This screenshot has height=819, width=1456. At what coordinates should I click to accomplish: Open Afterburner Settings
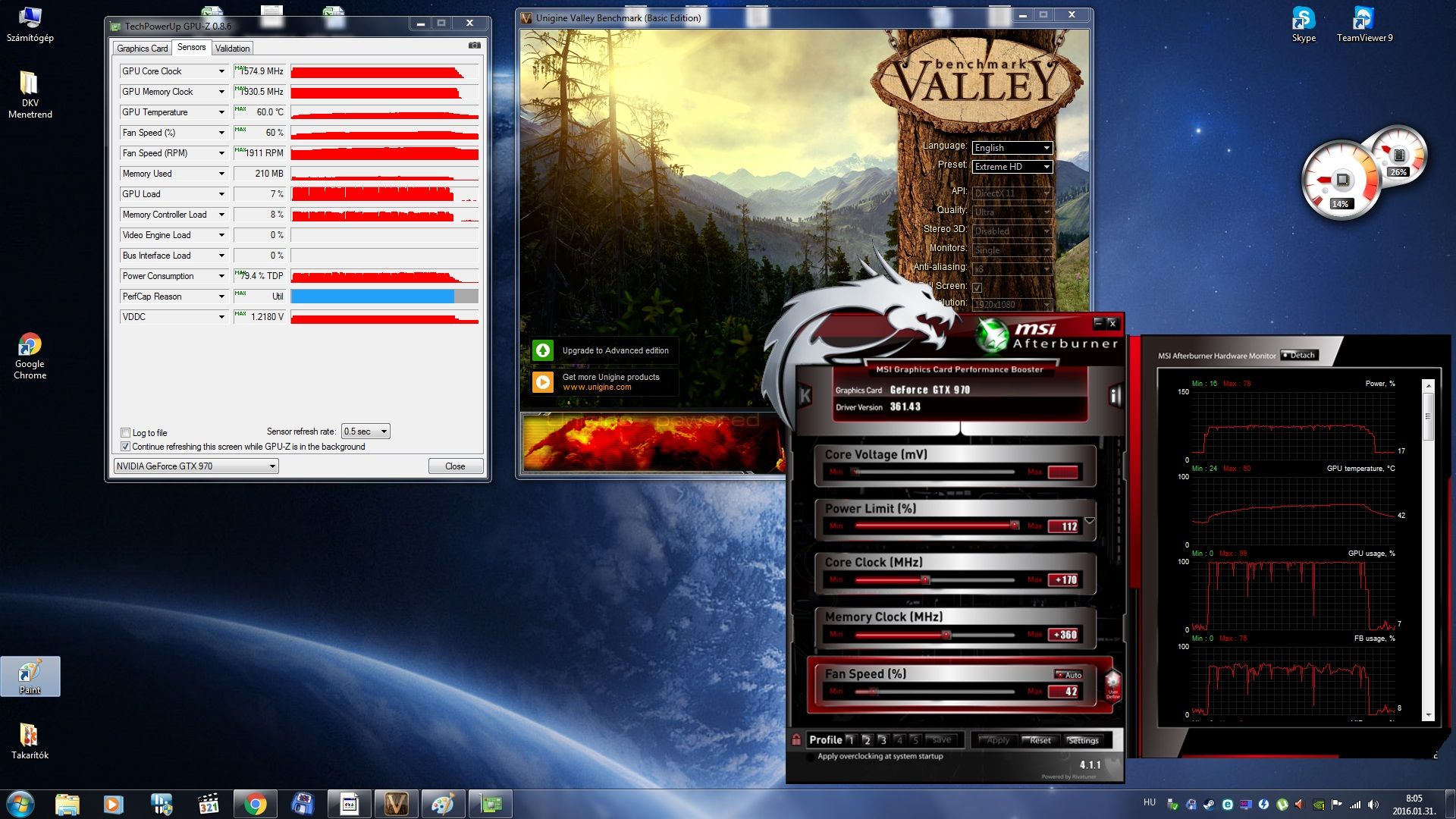point(1083,740)
